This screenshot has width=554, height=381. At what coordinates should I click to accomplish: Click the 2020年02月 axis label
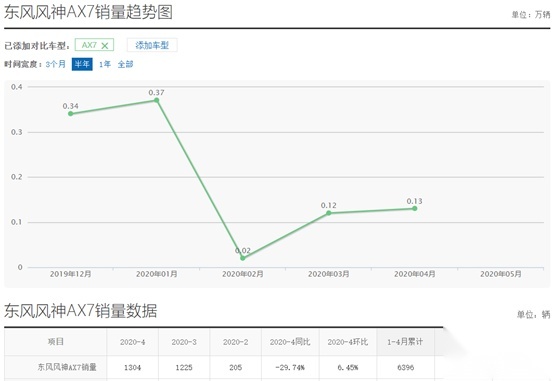(243, 274)
